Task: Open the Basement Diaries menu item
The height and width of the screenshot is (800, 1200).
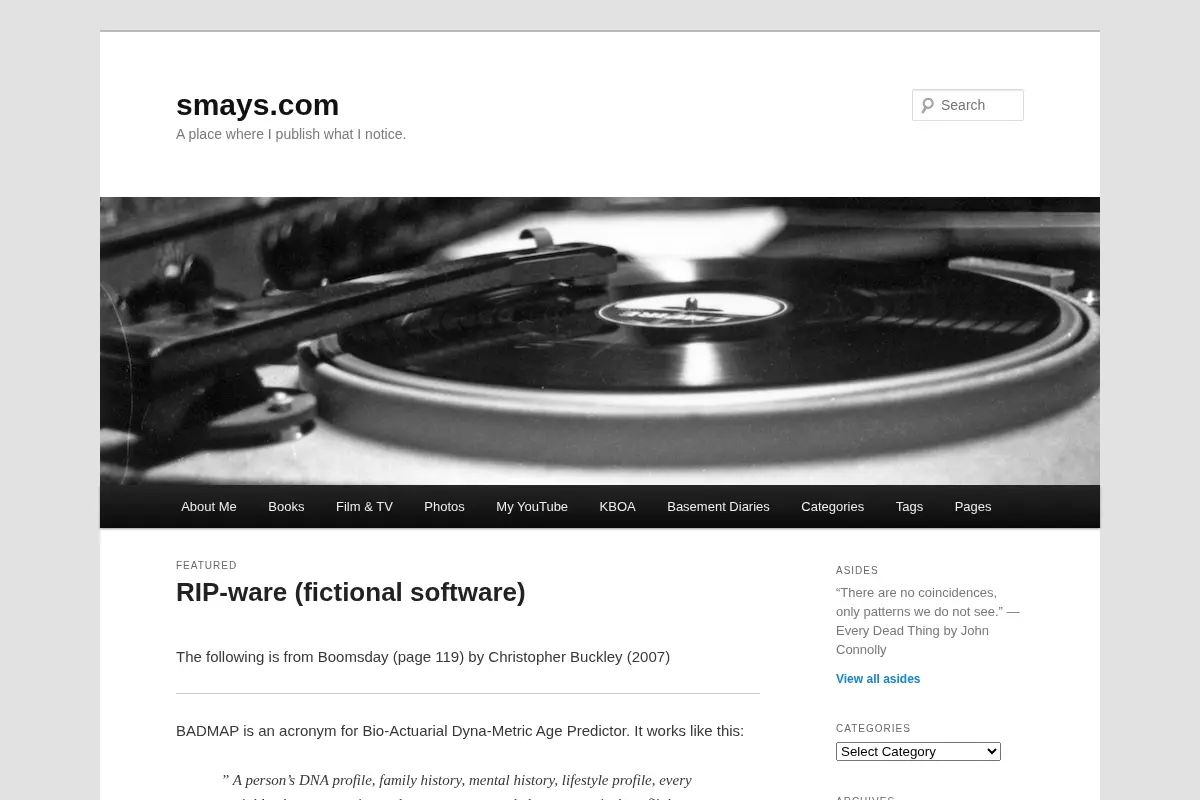Action: [718, 507]
